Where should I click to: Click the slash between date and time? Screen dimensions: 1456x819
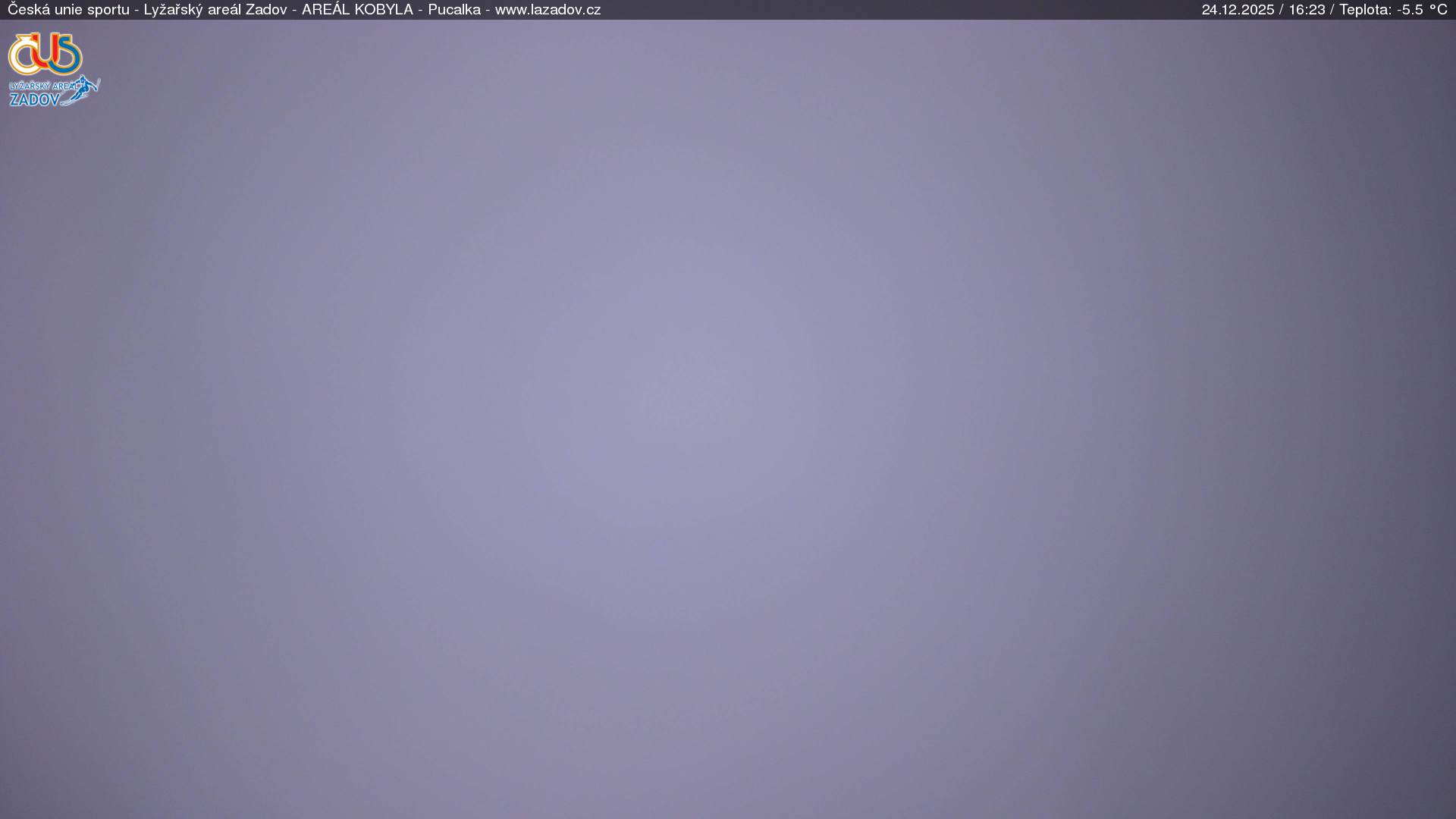click(1282, 10)
